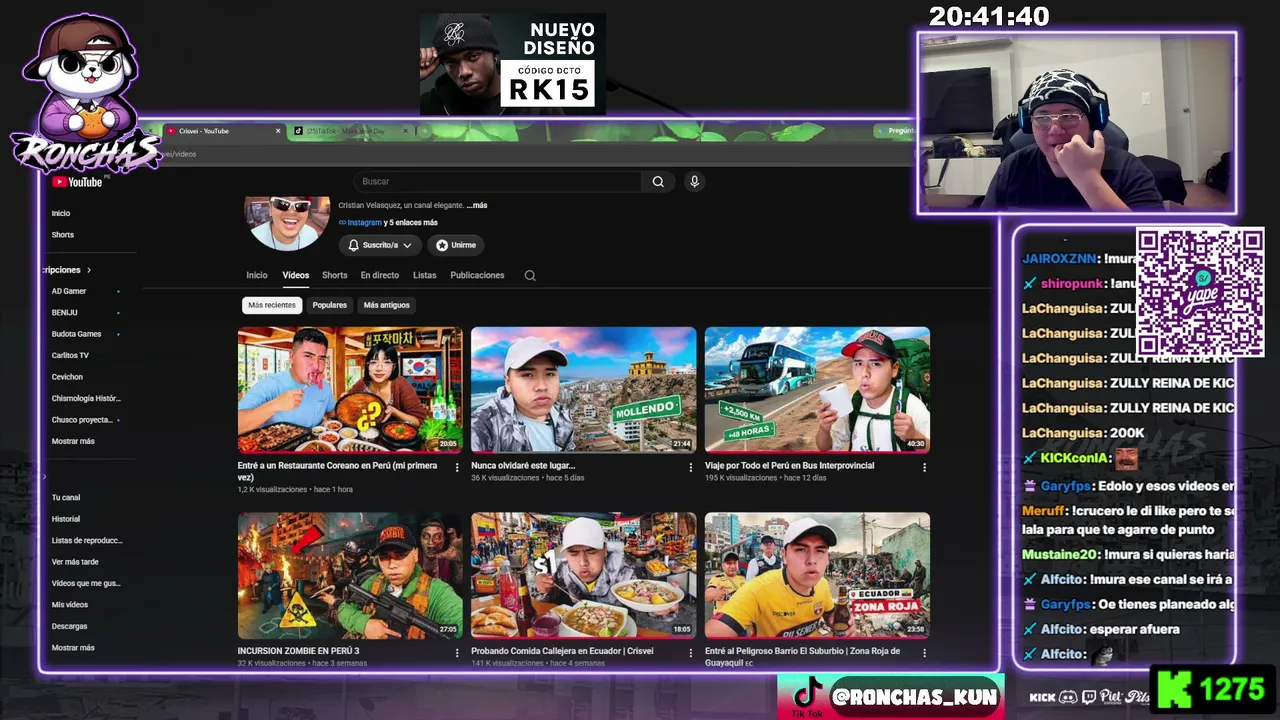Select the 'Más recientes' filter chip
This screenshot has width=1280, height=720.
click(x=272, y=305)
